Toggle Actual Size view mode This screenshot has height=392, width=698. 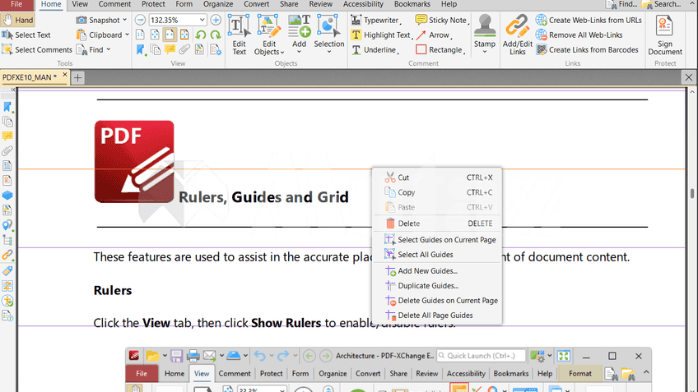point(140,35)
